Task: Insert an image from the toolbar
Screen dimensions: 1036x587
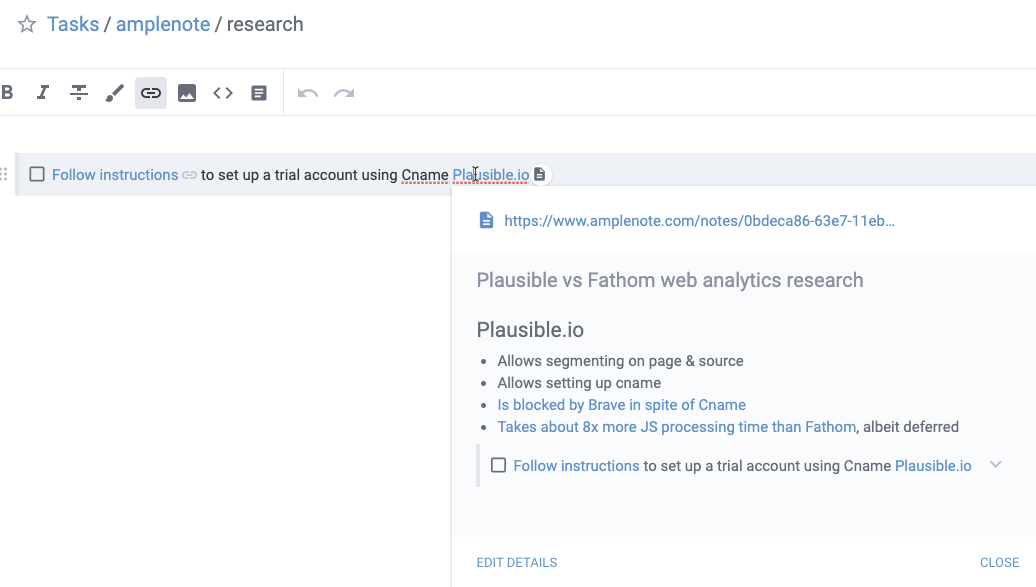Action: coord(187,93)
